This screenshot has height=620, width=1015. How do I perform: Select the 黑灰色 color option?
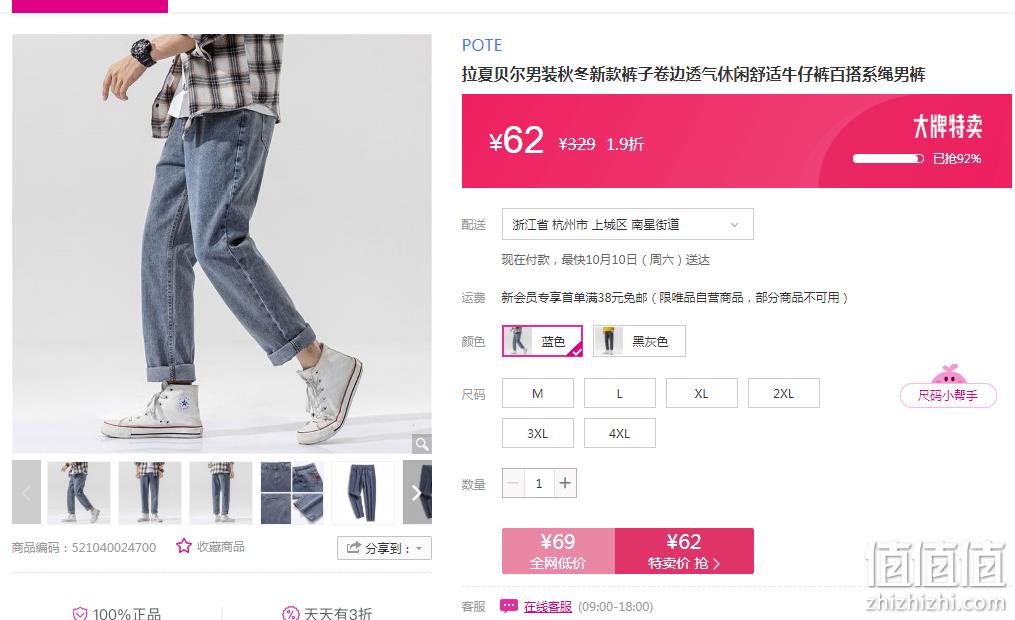click(x=639, y=341)
